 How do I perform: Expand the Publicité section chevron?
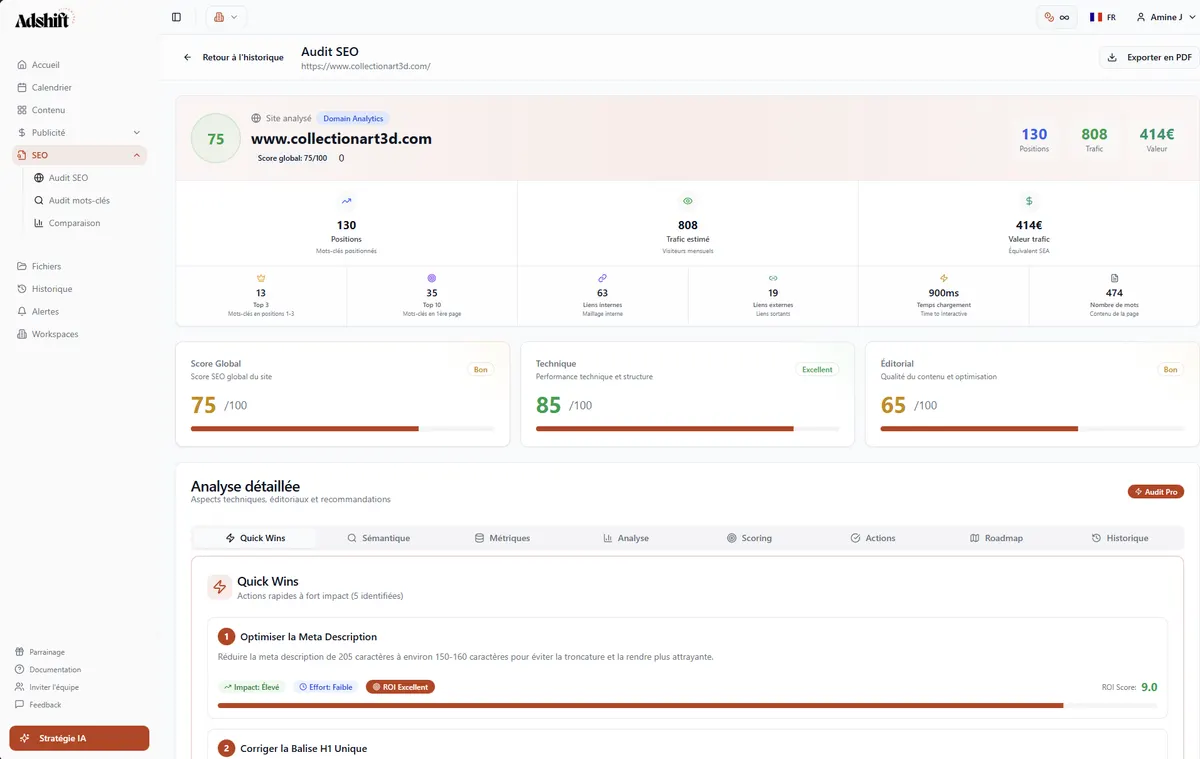point(137,133)
